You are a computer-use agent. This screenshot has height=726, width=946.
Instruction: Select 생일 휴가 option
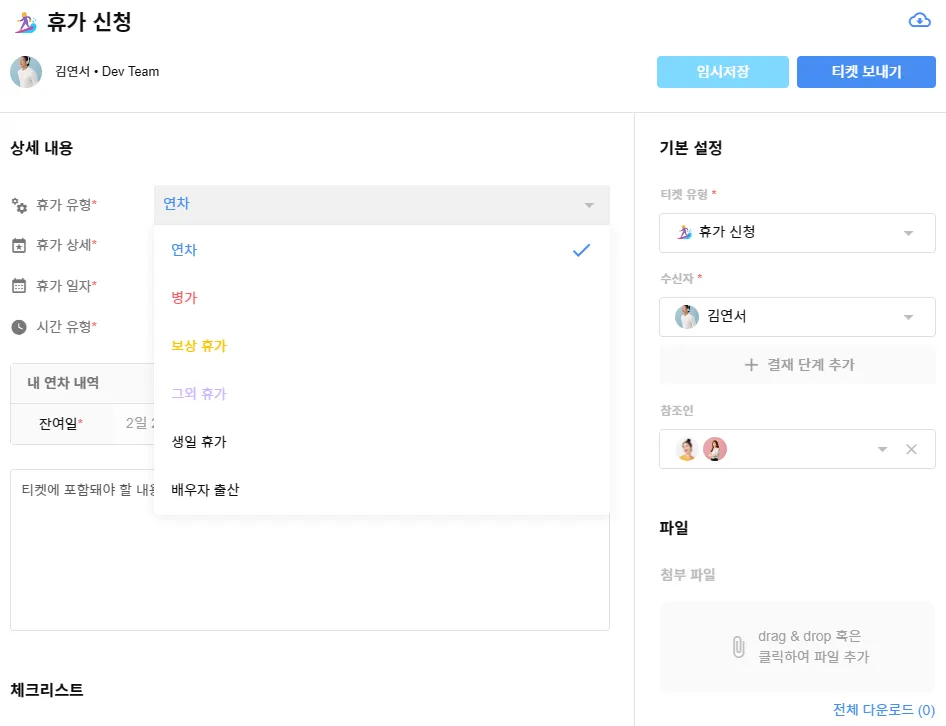coord(199,442)
